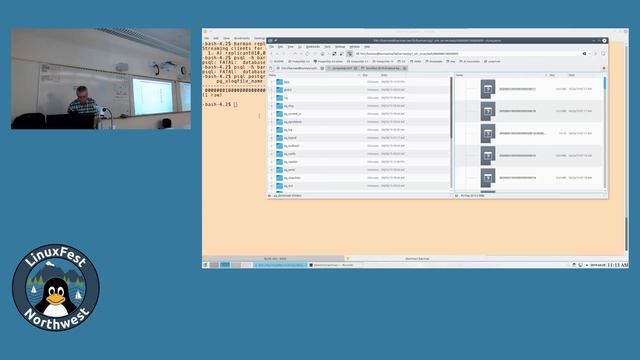Select the pg_stat folder icon
The height and width of the screenshot is (360, 640).
pos(280,186)
